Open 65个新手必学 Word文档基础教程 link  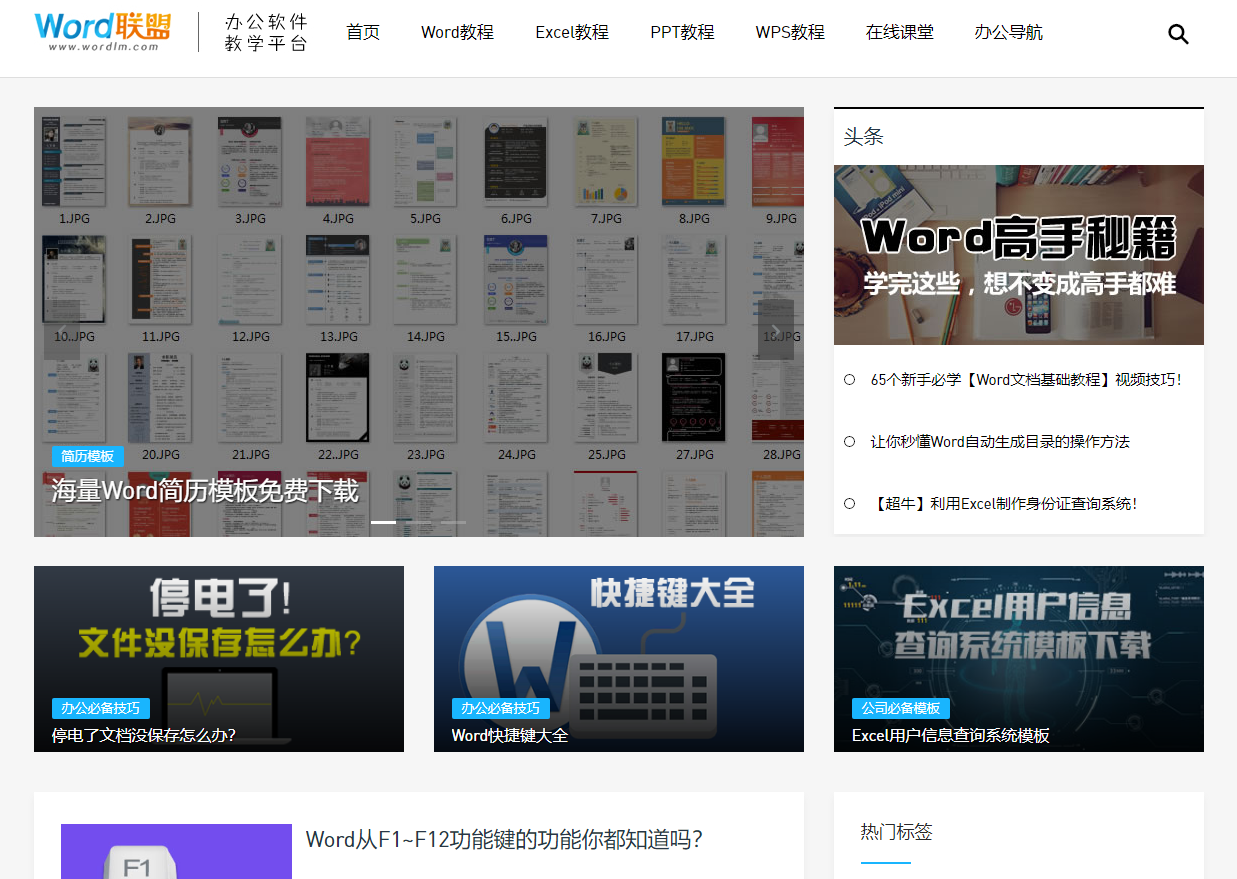coord(1026,380)
